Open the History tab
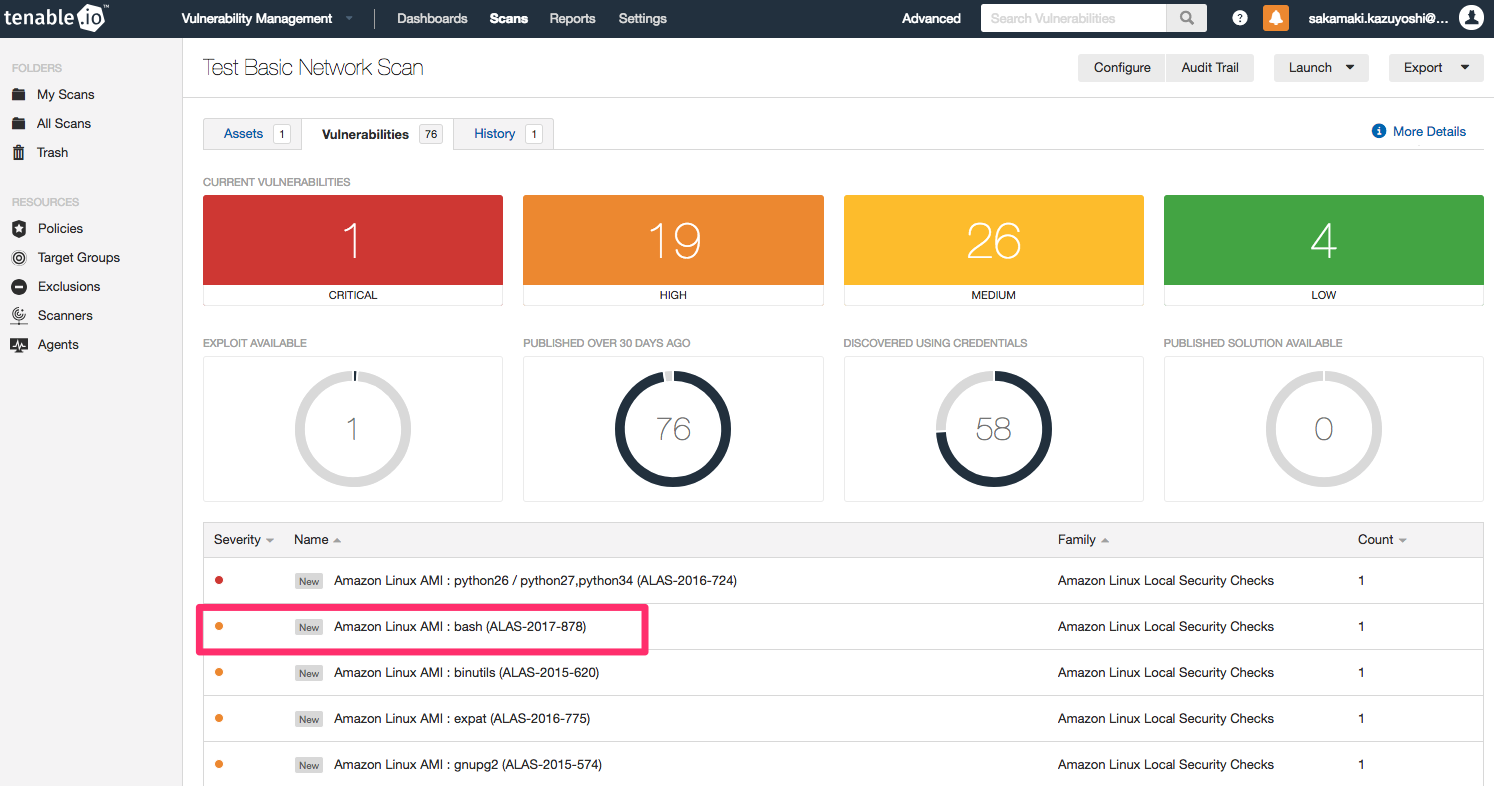The height and width of the screenshot is (786, 1494). point(495,134)
